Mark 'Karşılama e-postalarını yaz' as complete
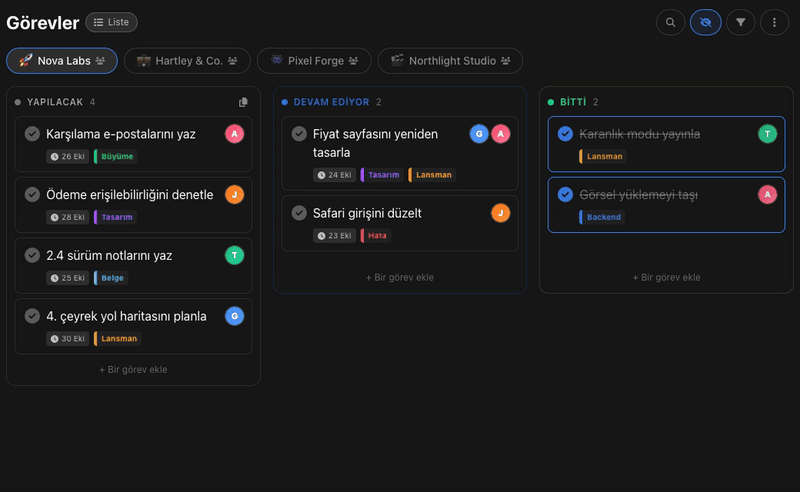The image size is (800, 492). (32, 134)
